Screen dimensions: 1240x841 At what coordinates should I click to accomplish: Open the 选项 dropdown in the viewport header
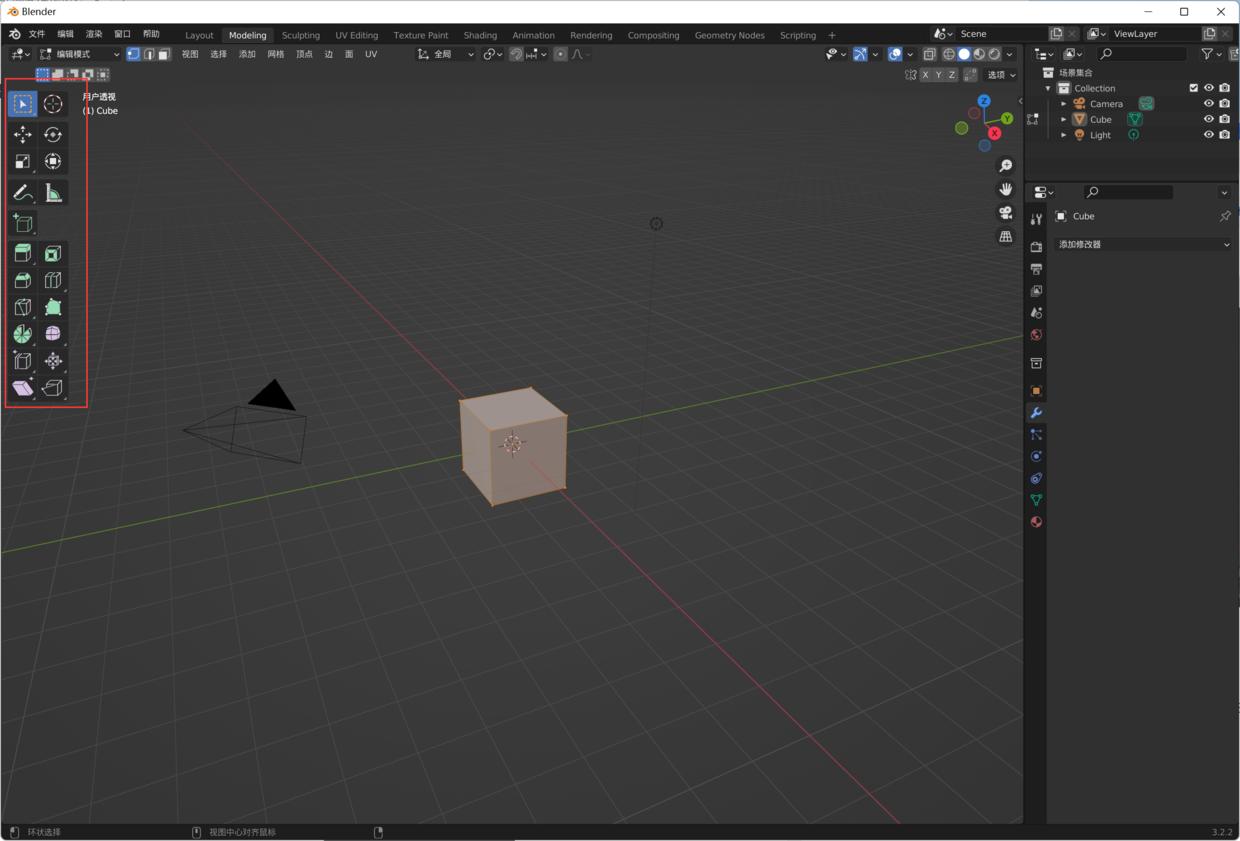tap(999, 74)
